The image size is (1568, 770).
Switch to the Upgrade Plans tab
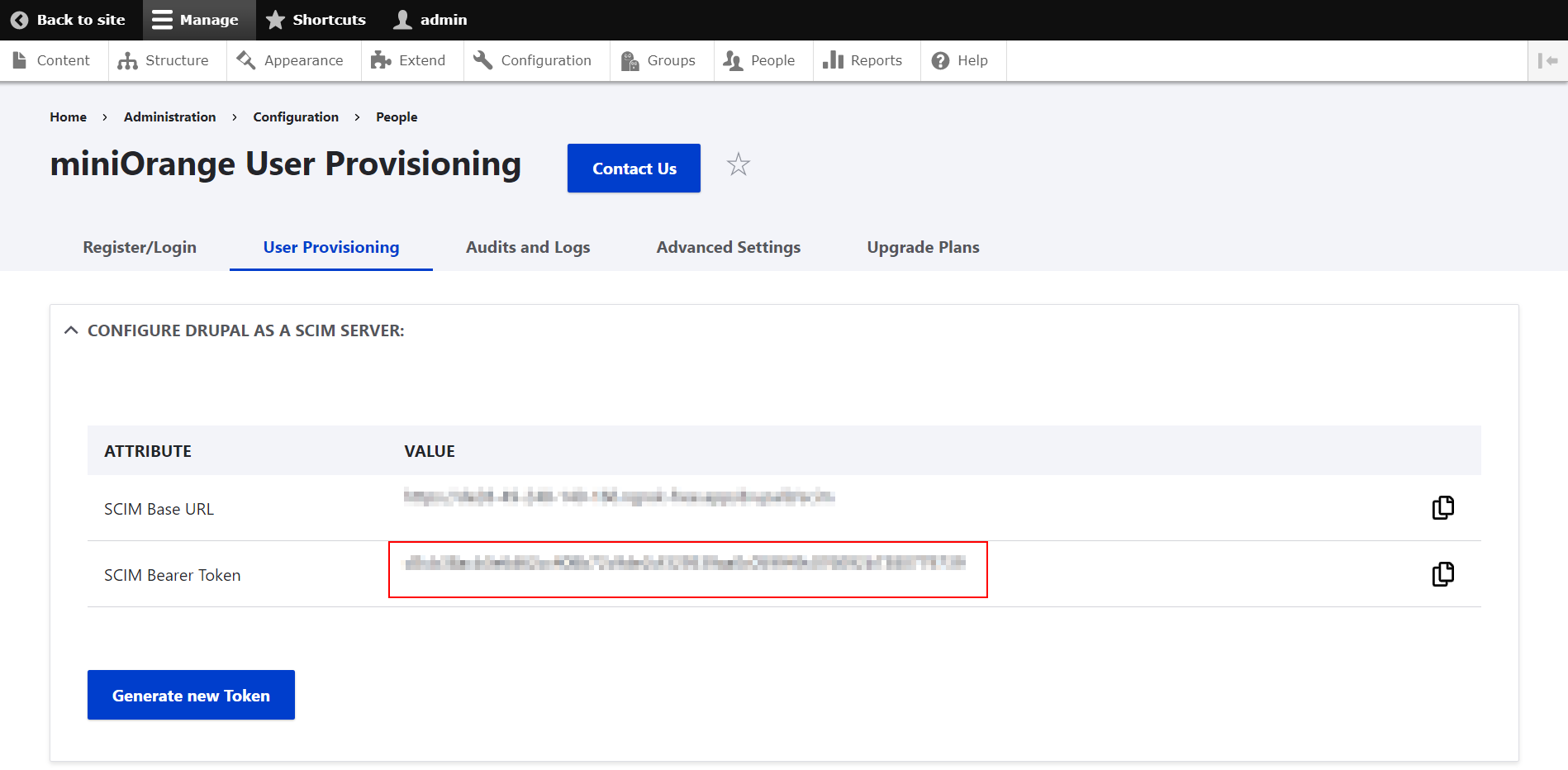coord(923,247)
